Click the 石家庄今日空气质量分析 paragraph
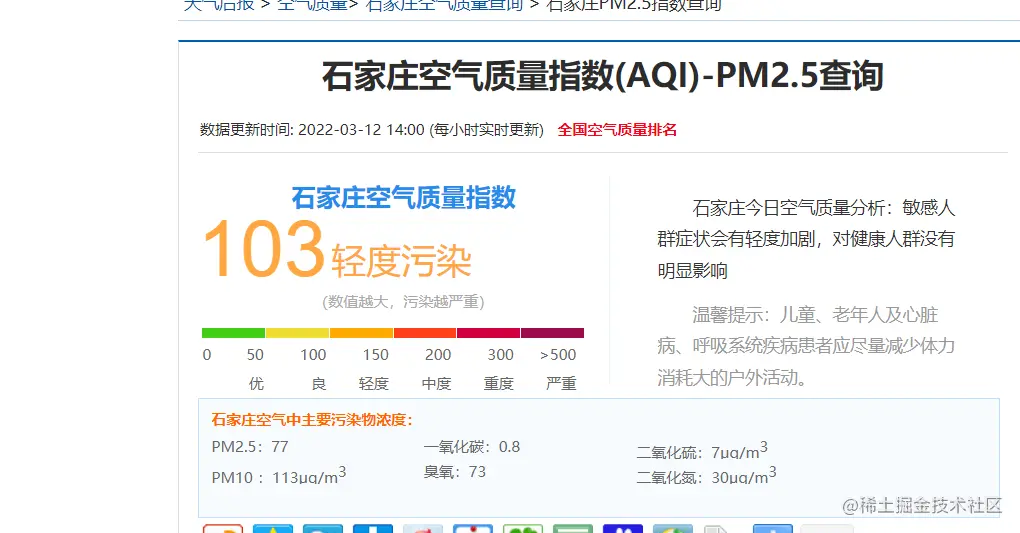 click(806, 239)
